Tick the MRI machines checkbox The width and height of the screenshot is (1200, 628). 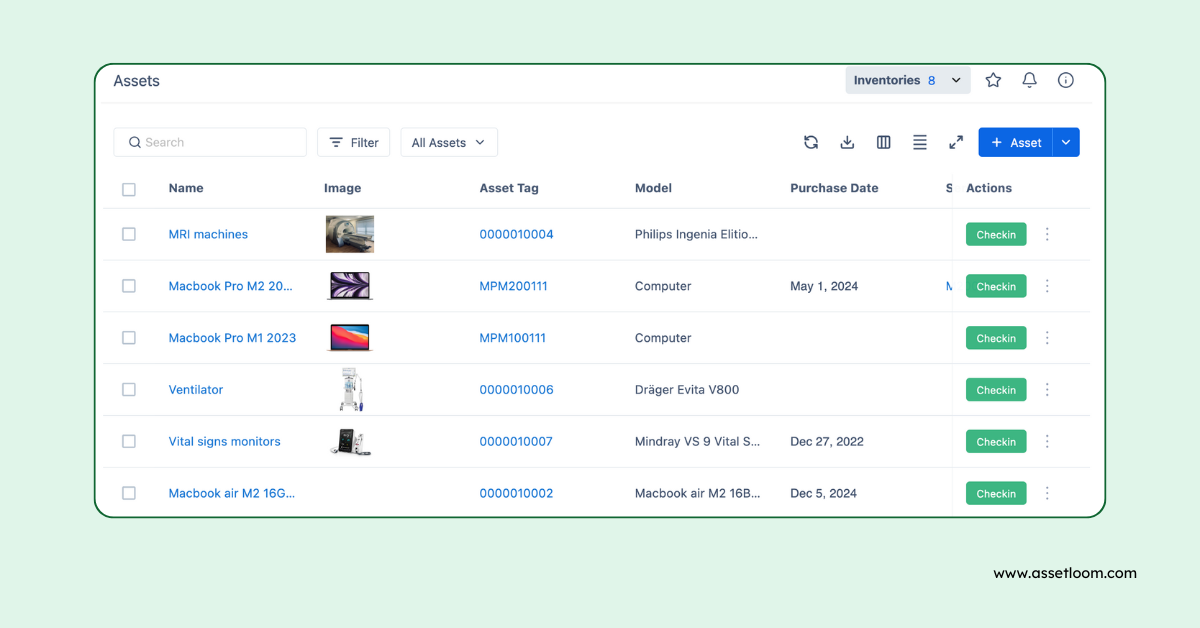[x=129, y=234]
